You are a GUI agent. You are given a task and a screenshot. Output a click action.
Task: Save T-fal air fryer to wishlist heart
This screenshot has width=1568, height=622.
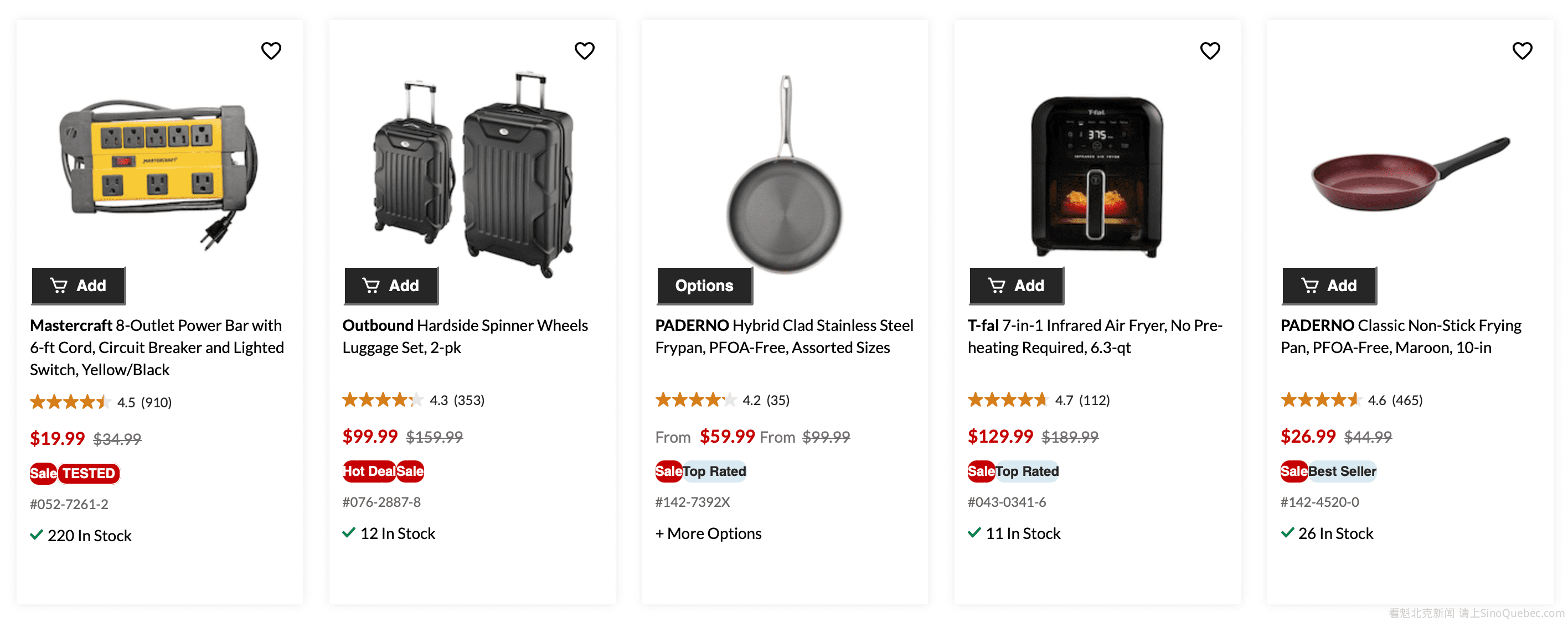(x=1209, y=50)
